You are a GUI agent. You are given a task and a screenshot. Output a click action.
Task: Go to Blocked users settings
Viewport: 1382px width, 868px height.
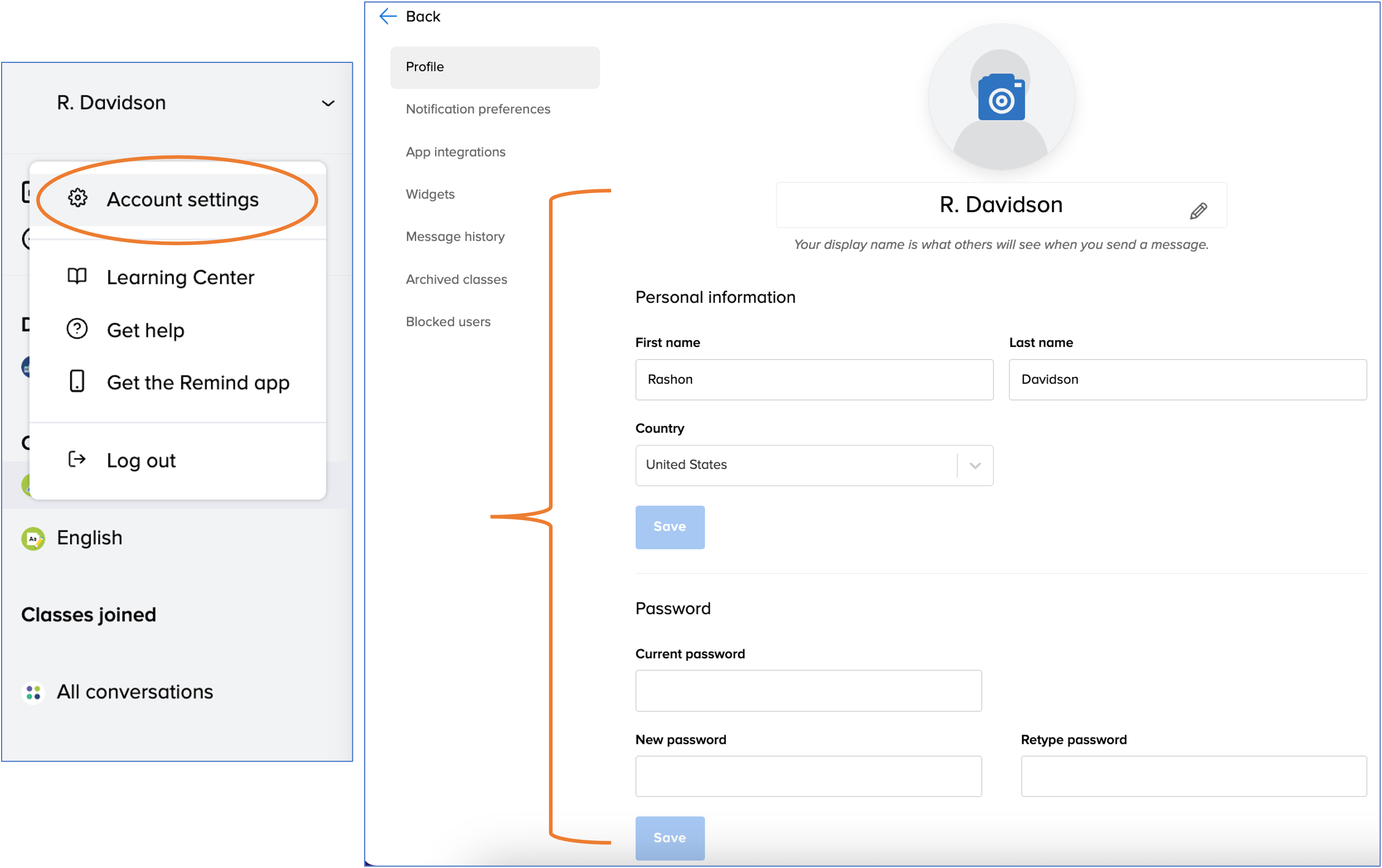(448, 322)
